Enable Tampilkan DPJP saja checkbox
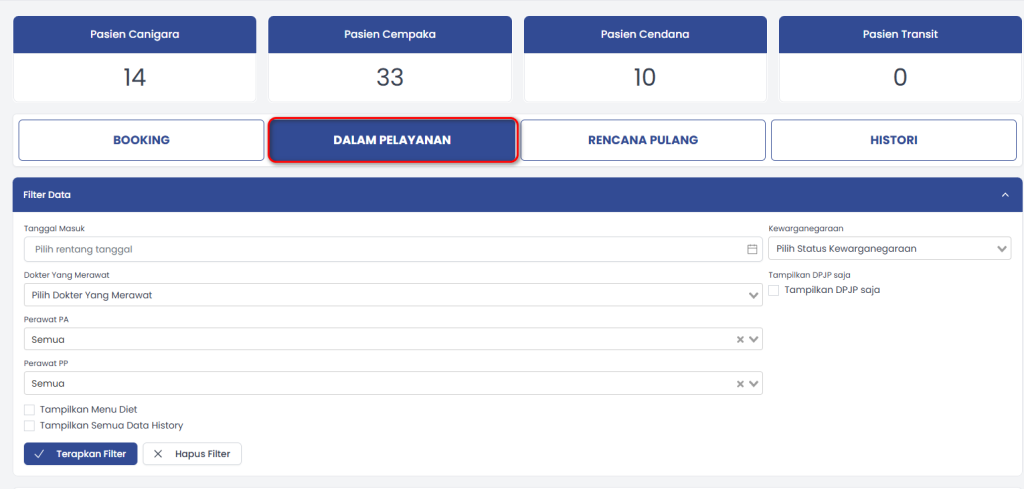The image size is (1024, 489). [x=774, y=290]
